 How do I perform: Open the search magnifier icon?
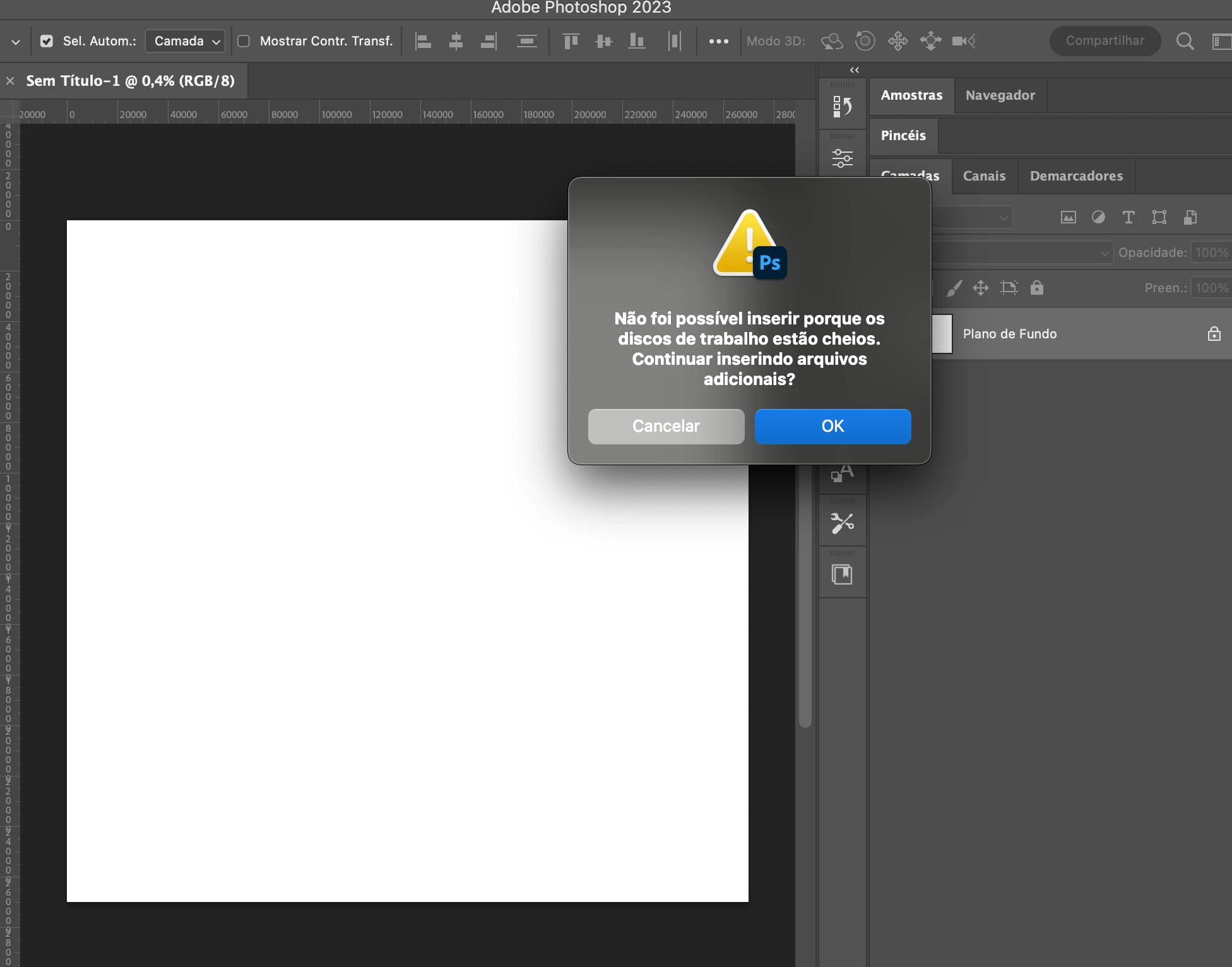[x=1185, y=42]
